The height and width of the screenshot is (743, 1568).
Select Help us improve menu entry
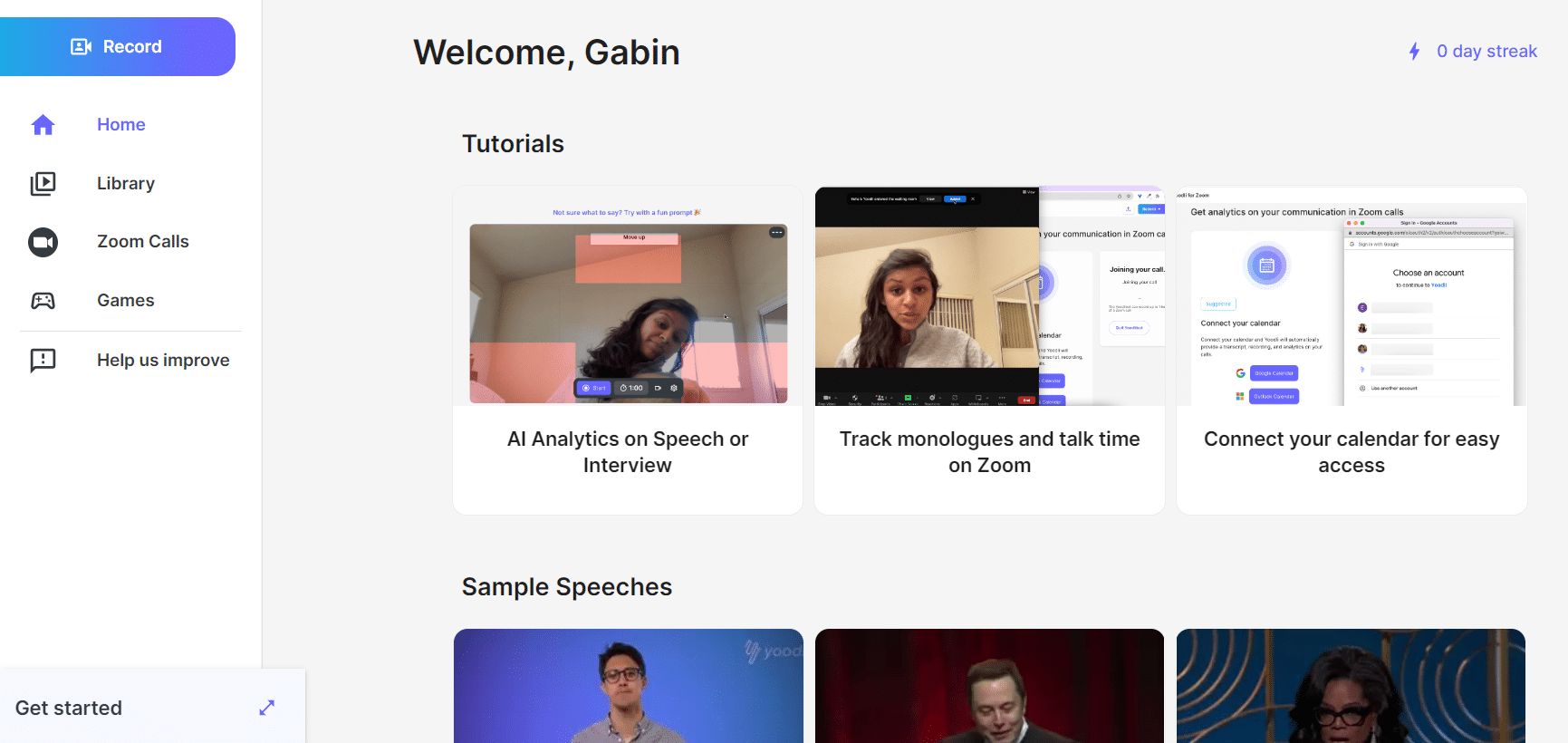point(163,361)
